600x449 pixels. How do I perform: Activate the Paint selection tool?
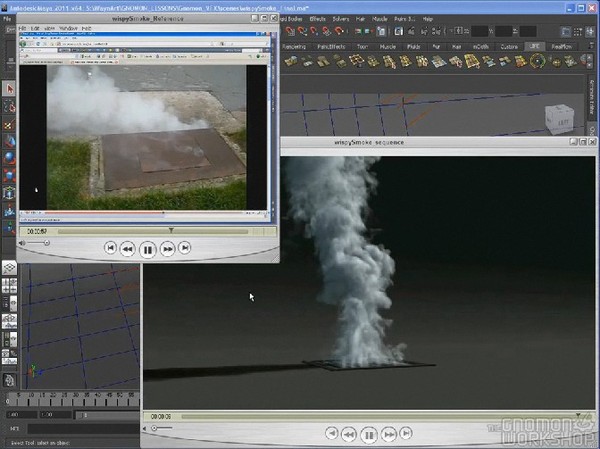coord(9,124)
